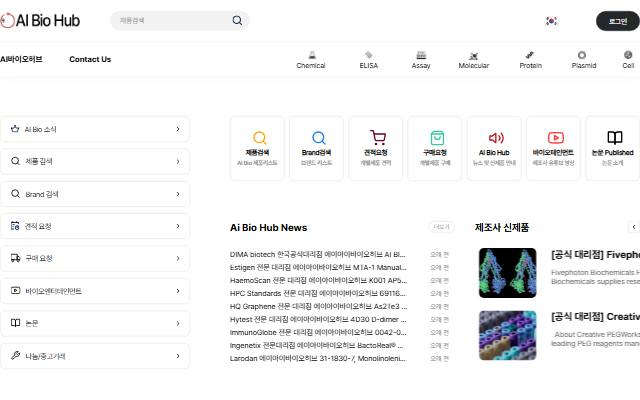Click the 논문 sidebar book icon
640x400 pixels.
(x=16, y=323)
